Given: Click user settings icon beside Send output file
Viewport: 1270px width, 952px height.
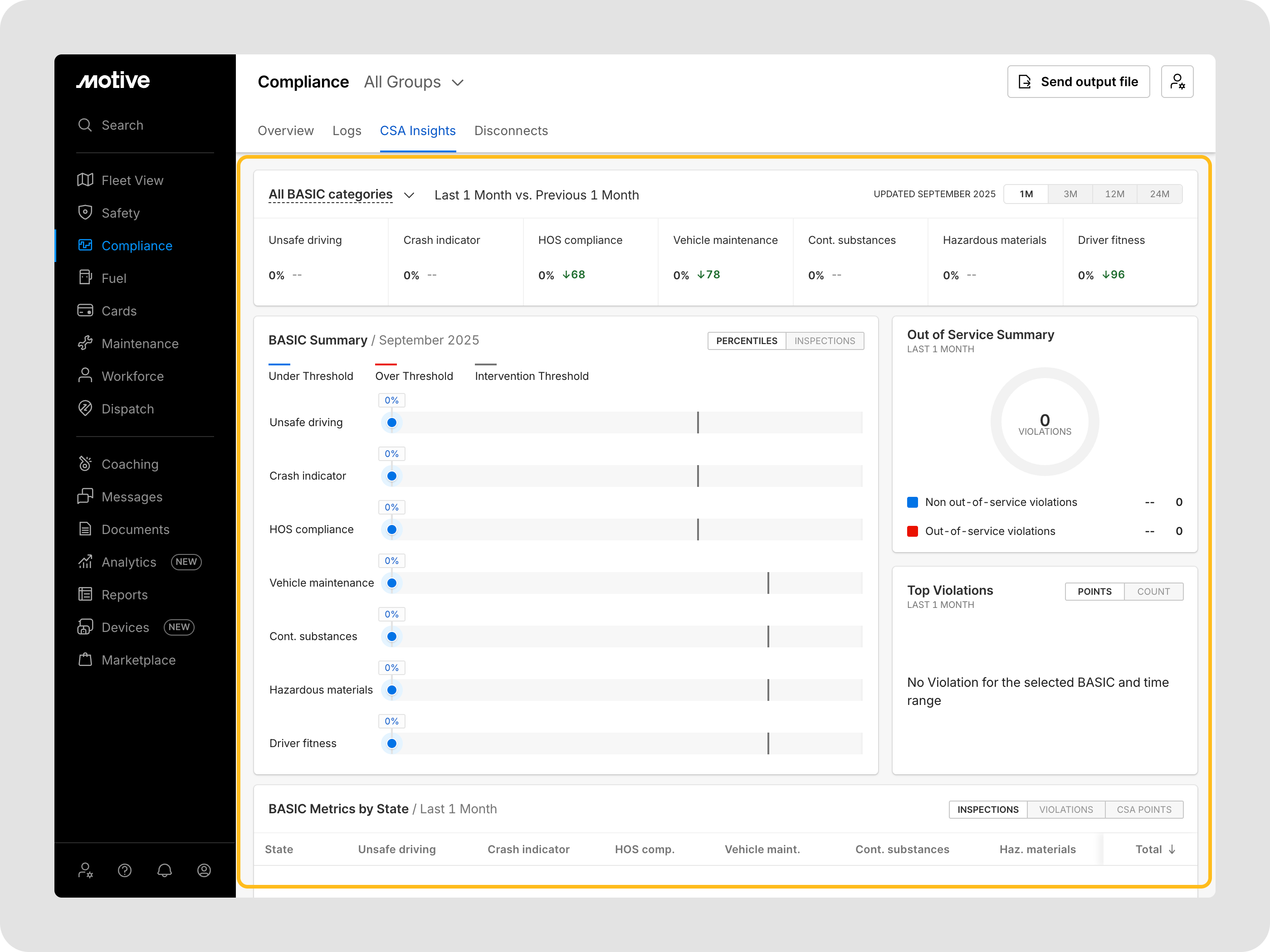Looking at the screenshot, I should pos(1177,82).
